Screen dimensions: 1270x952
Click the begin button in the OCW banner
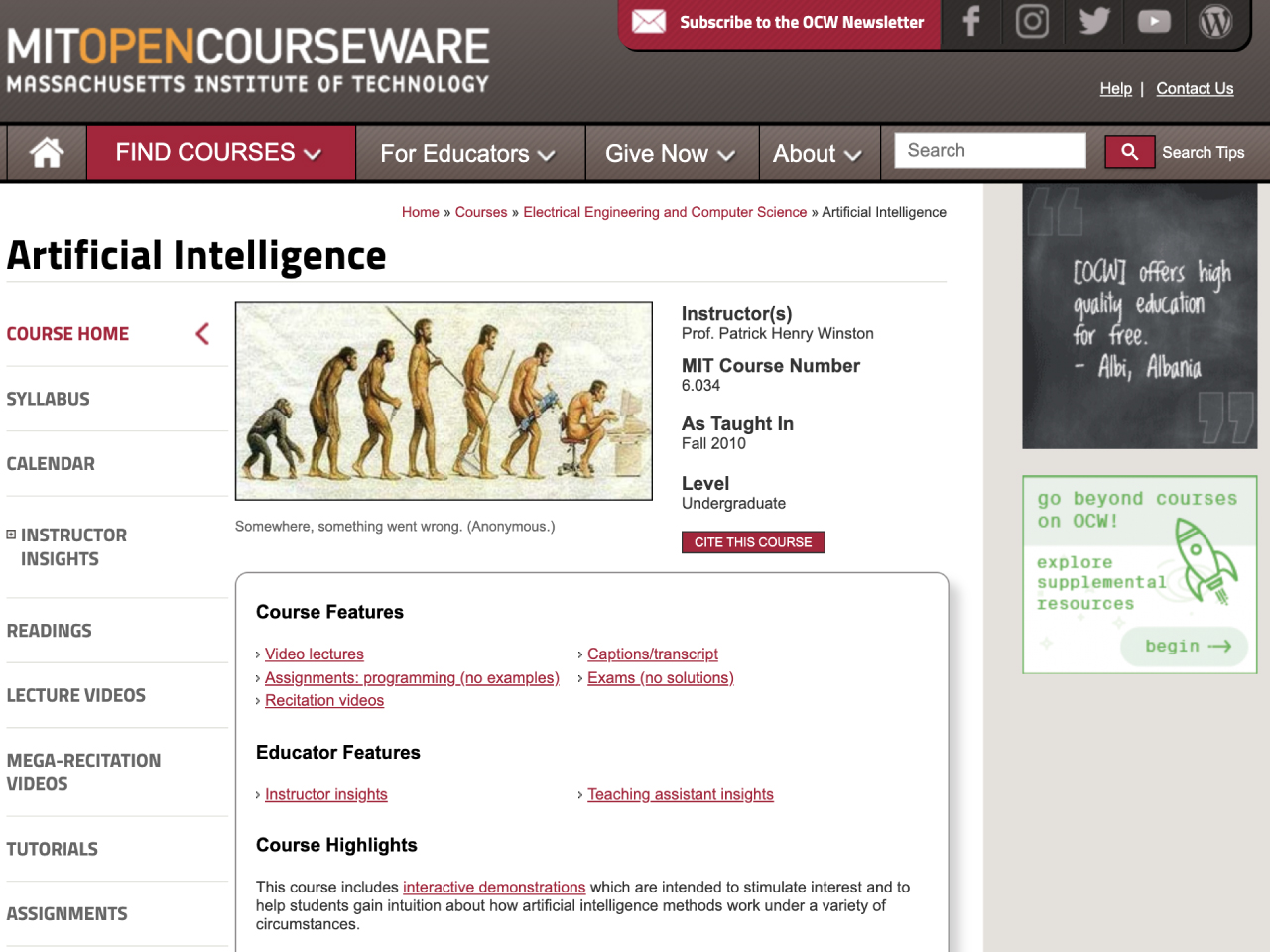1184,646
